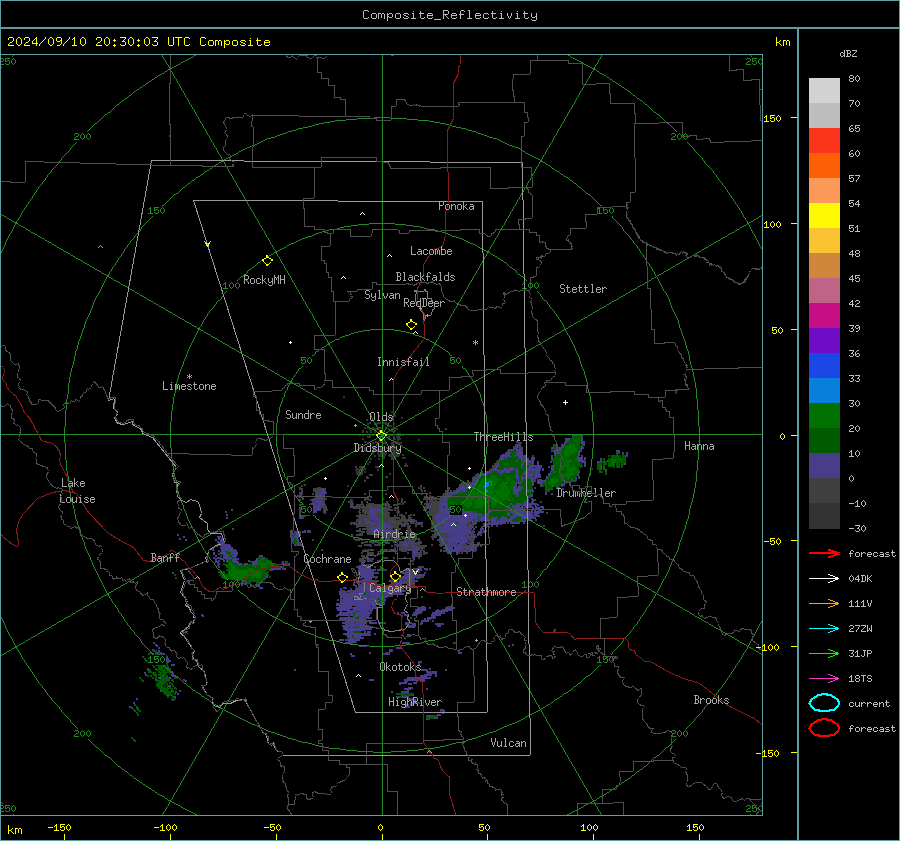Click the Didsbury label
Screen dimensions: 900x841
point(377,448)
